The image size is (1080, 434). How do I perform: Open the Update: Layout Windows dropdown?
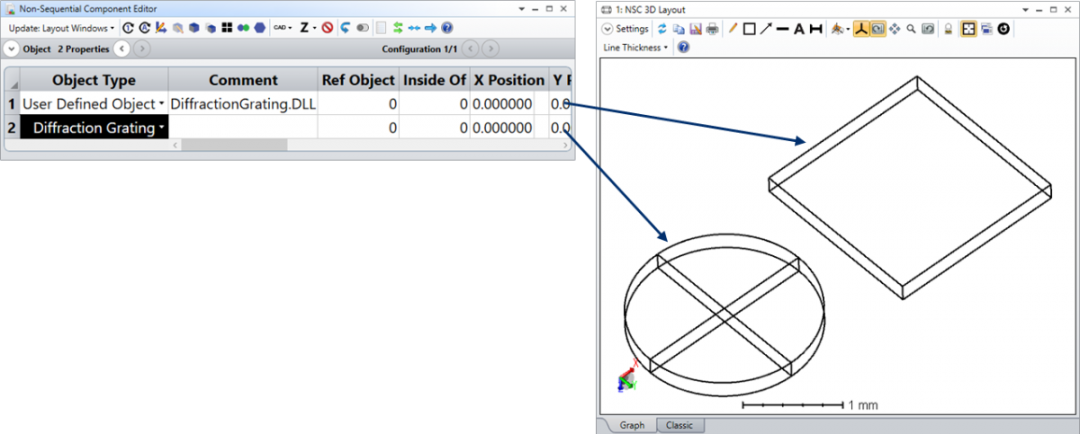pyautogui.click(x=61, y=28)
